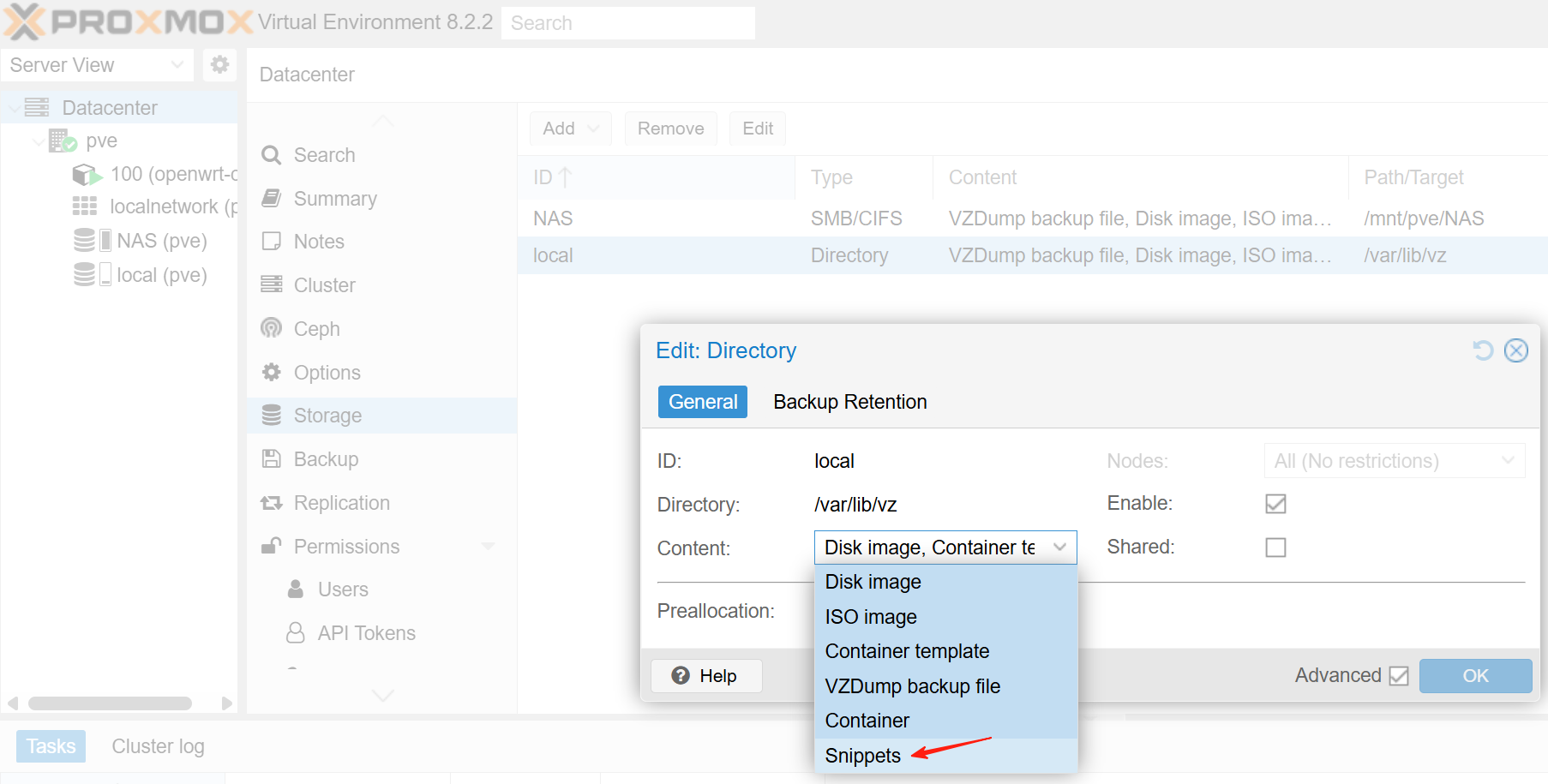Select the openwrt VM 100 icon
The width and height of the screenshot is (1548, 784).
[87, 175]
